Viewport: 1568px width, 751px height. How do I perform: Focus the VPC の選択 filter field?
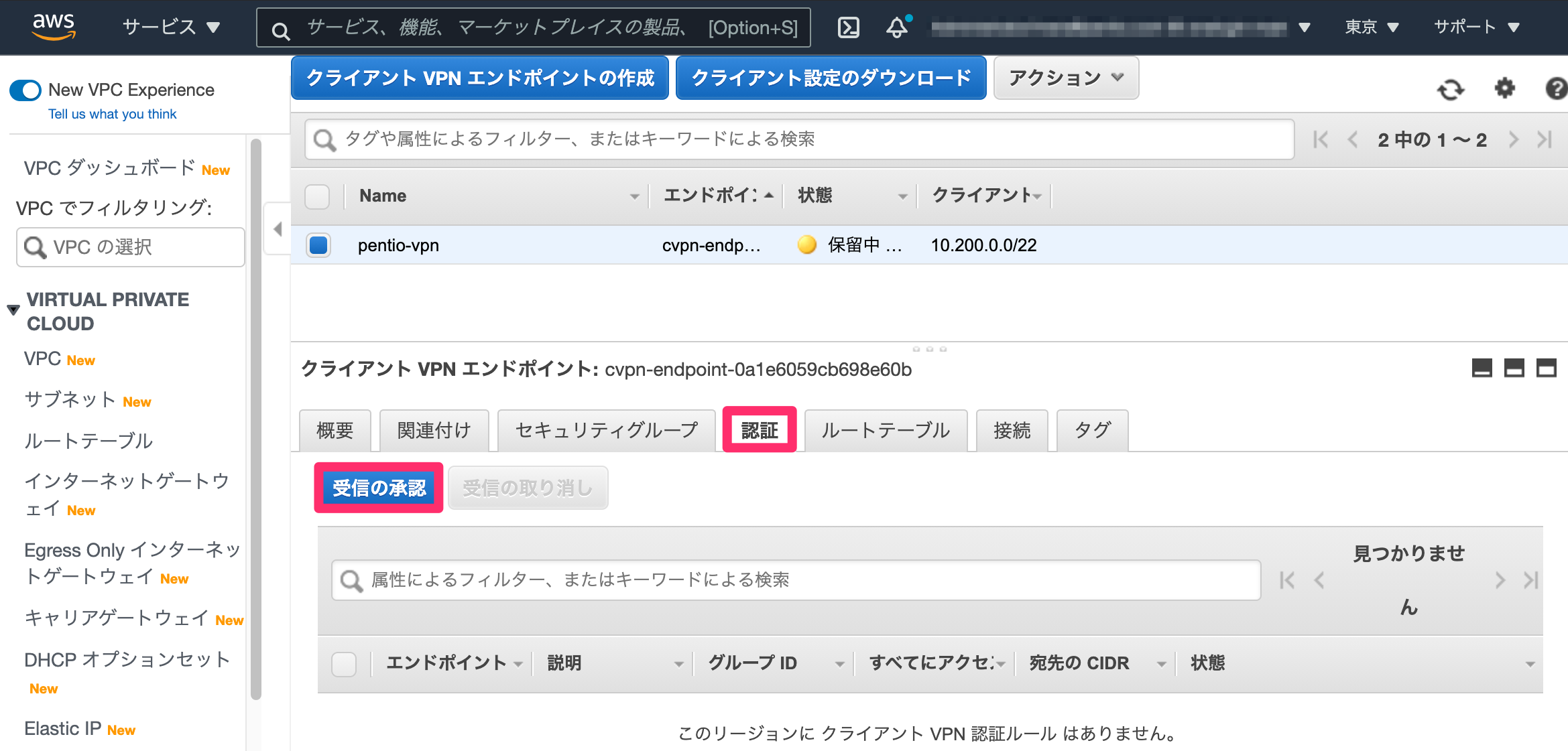pos(131,247)
